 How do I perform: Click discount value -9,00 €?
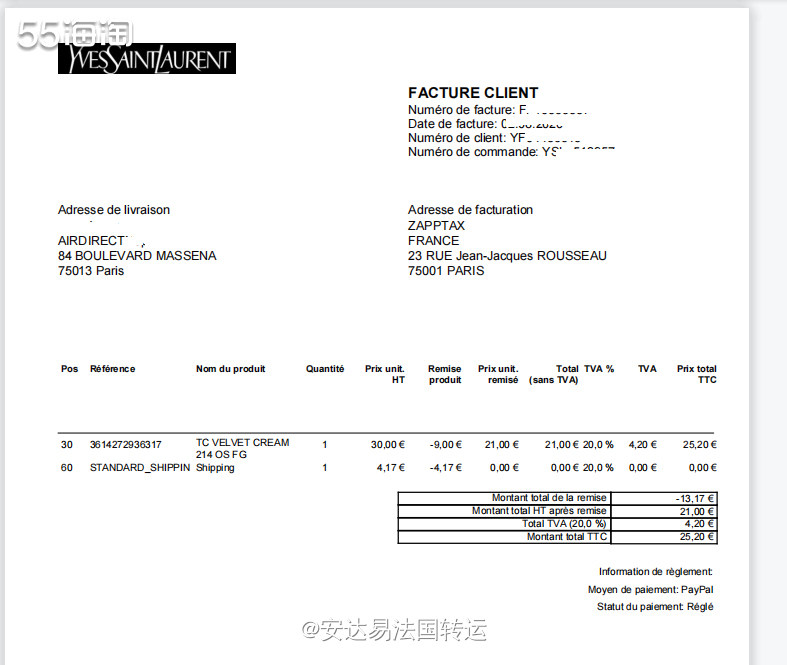pos(445,445)
